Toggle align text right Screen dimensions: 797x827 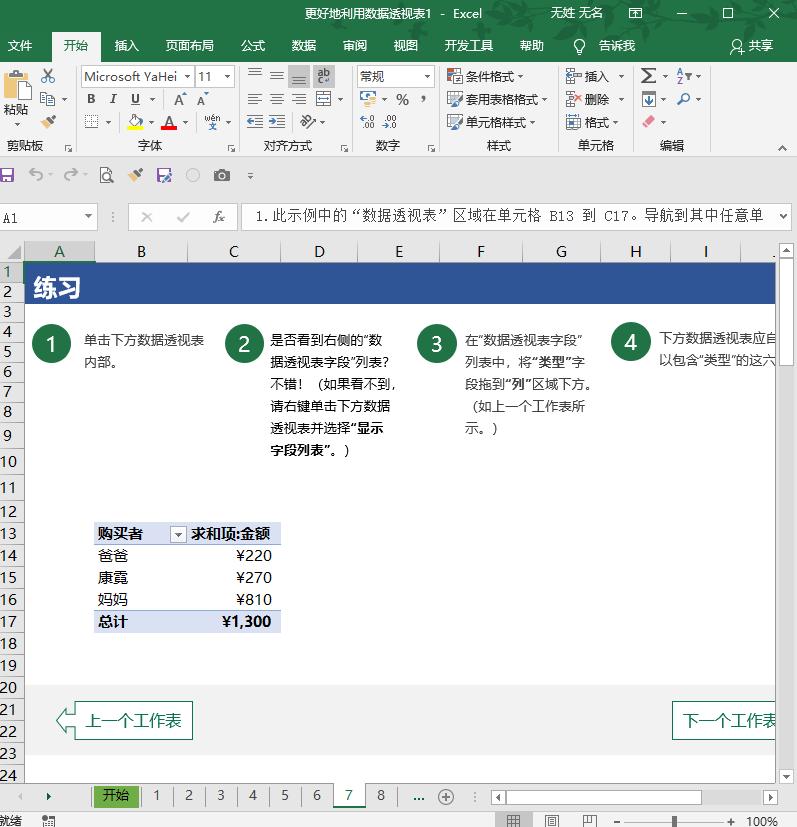(299, 99)
